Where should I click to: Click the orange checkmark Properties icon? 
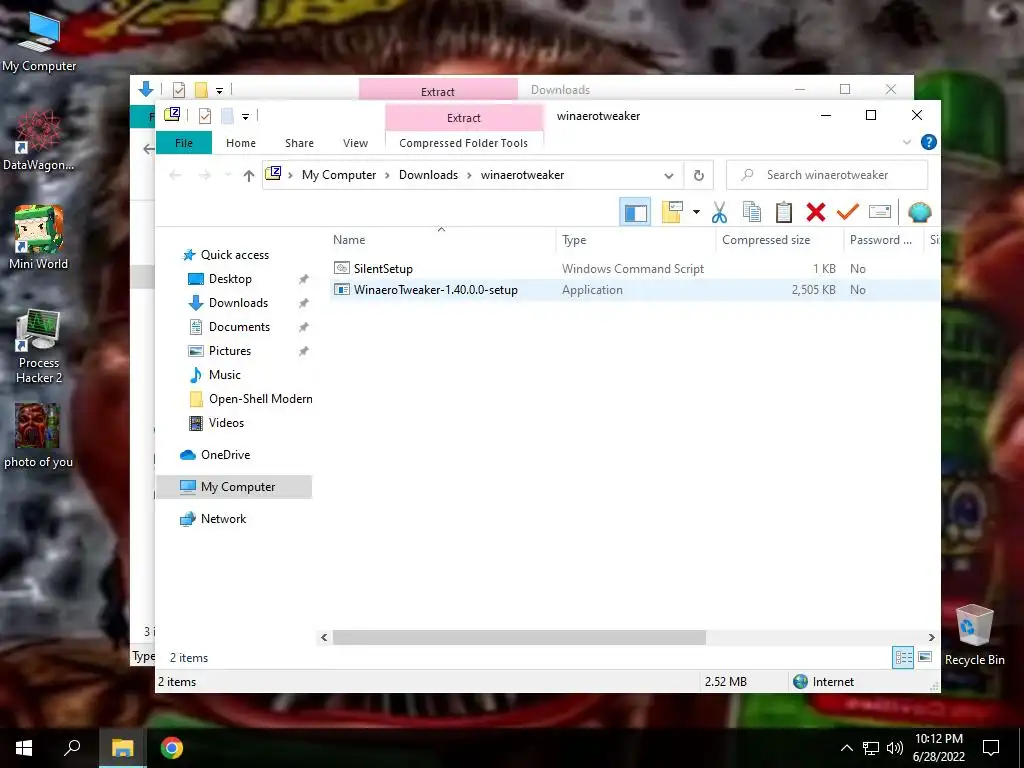click(x=848, y=212)
